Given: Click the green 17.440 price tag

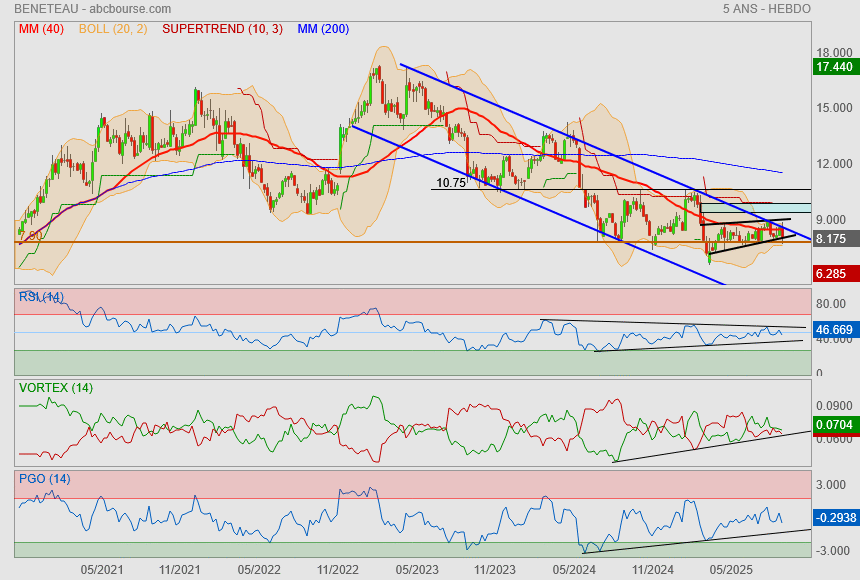Looking at the screenshot, I should [834, 67].
